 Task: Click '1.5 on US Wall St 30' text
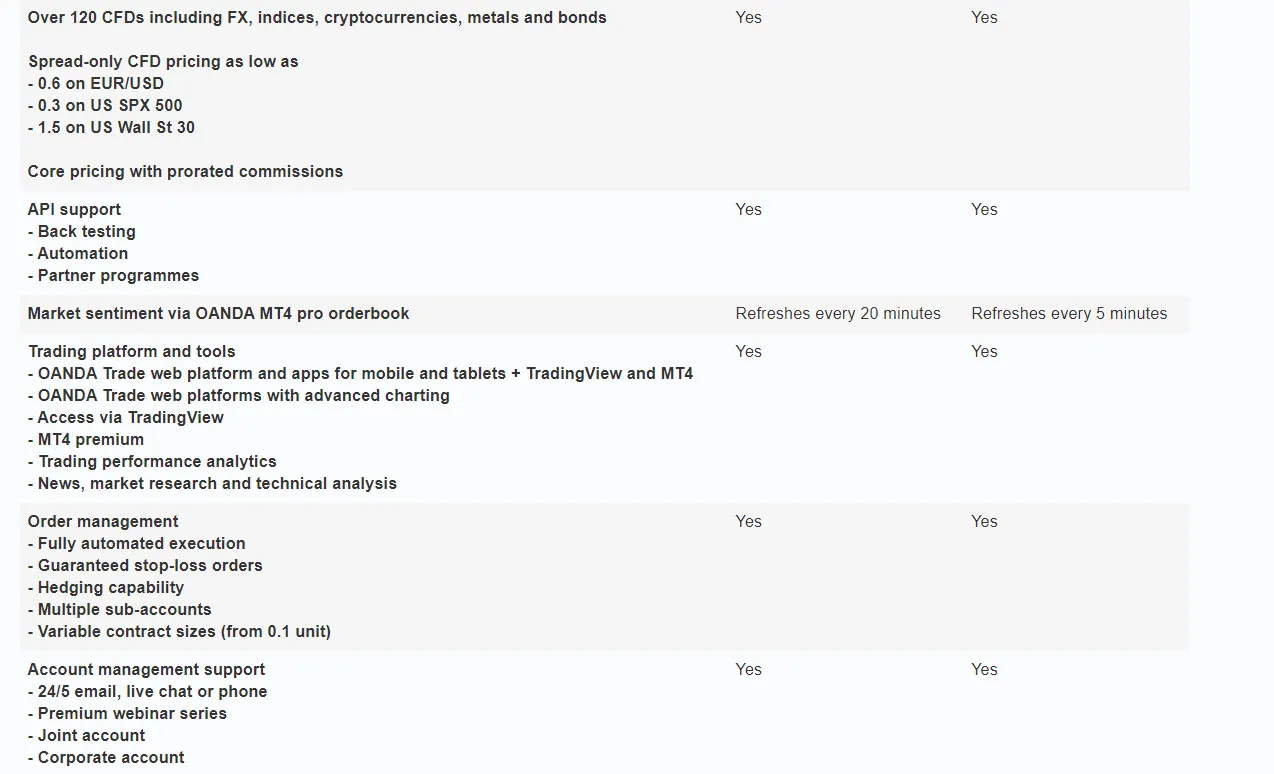[x=111, y=127]
